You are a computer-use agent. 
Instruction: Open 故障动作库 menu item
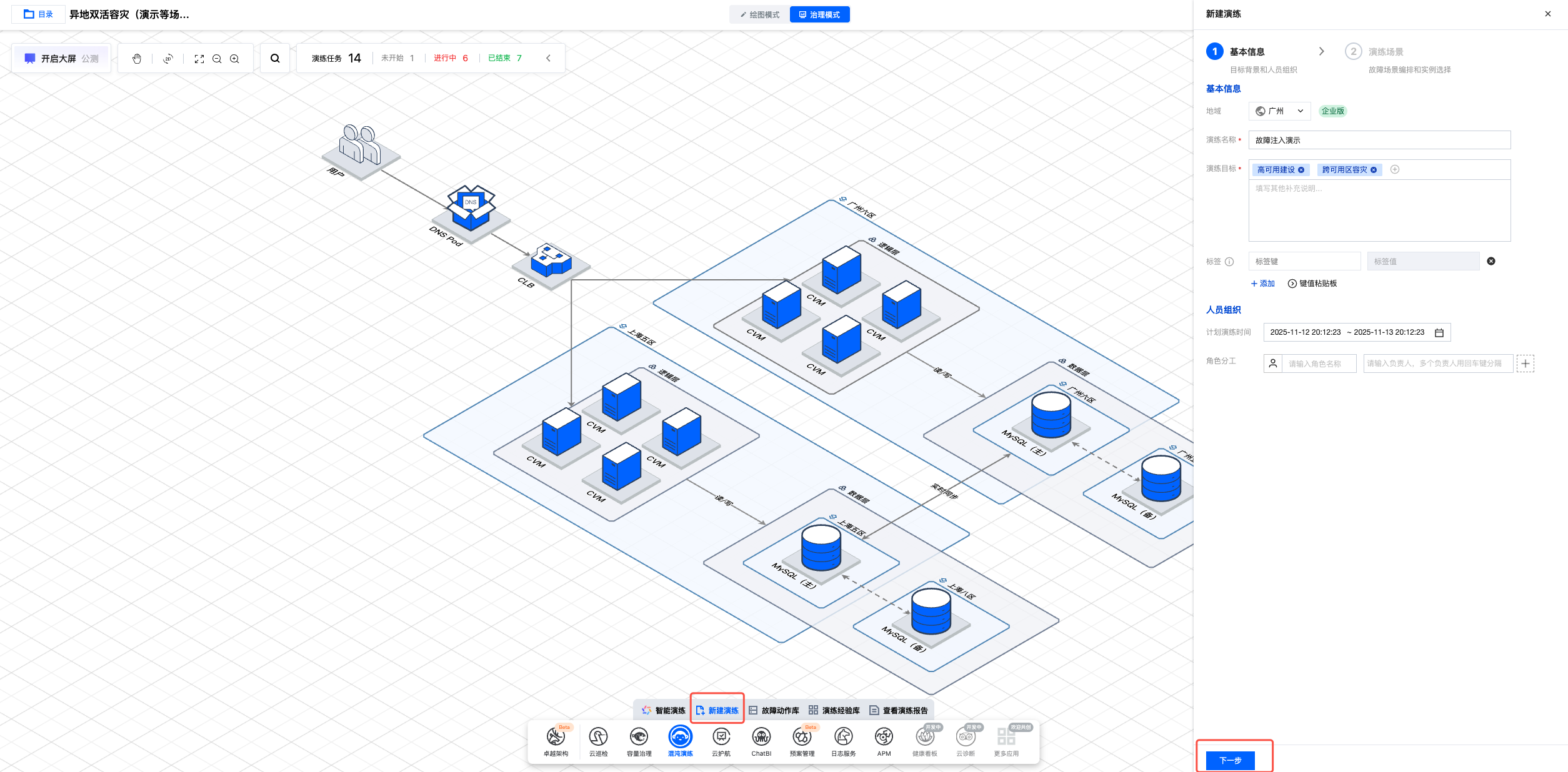774,710
